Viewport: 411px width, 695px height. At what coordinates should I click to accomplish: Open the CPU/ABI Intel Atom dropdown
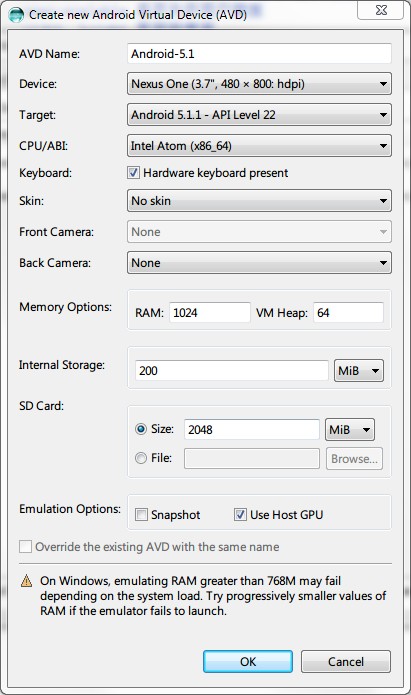pyautogui.click(x=259, y=146)
